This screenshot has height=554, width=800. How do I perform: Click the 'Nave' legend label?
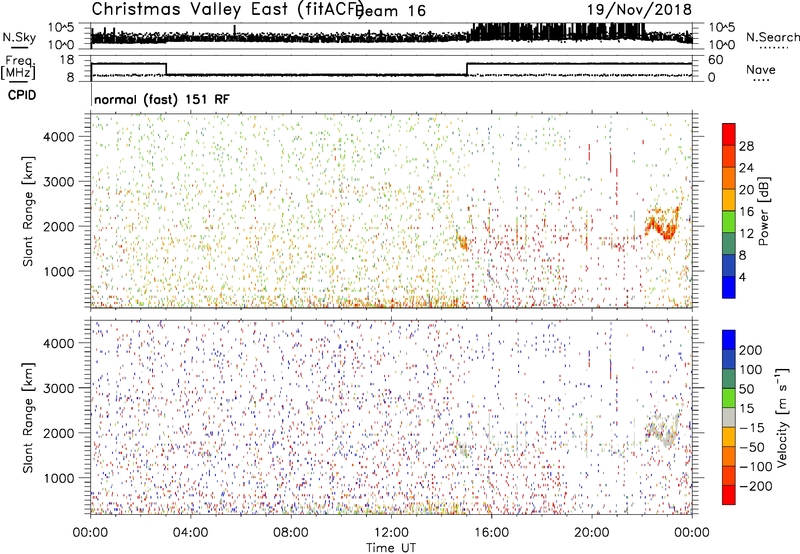[761, 69]
